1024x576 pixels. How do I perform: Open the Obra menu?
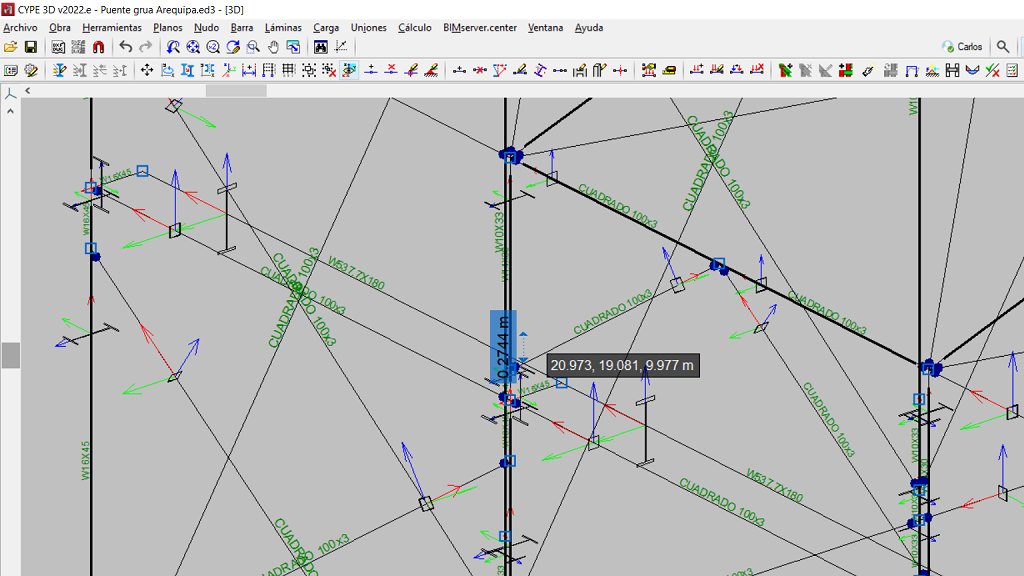(x=59, y=27)
